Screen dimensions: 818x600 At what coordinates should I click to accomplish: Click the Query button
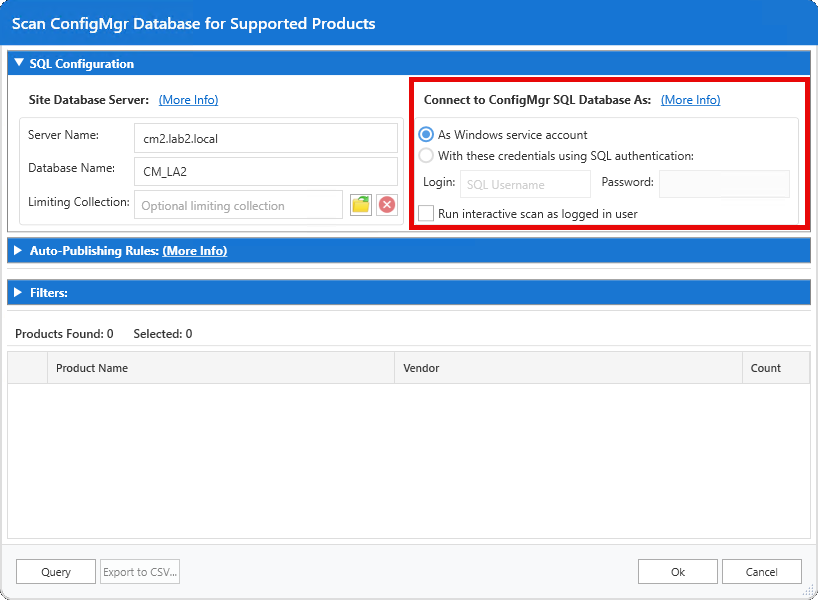coord(55,571)
